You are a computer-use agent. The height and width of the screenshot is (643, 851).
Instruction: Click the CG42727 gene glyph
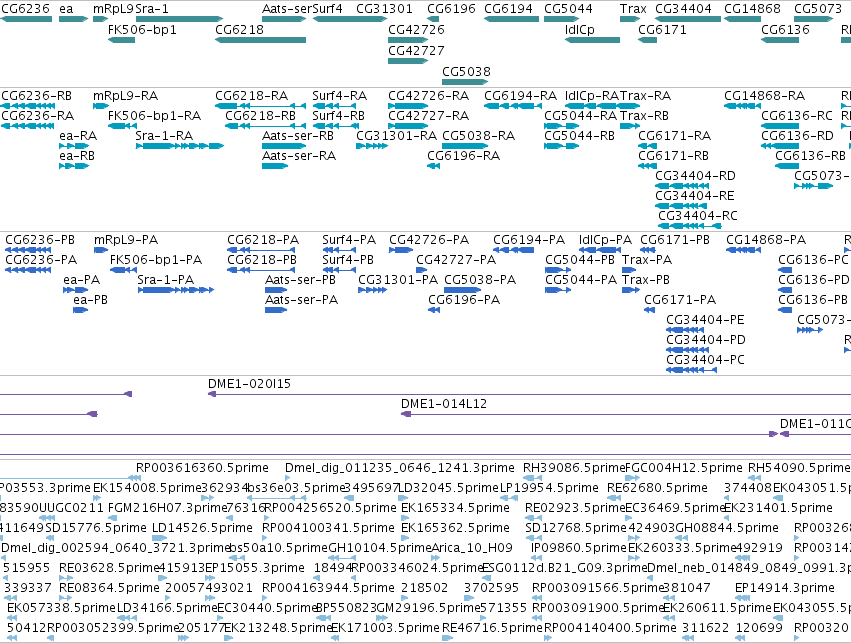click(408, 61)
